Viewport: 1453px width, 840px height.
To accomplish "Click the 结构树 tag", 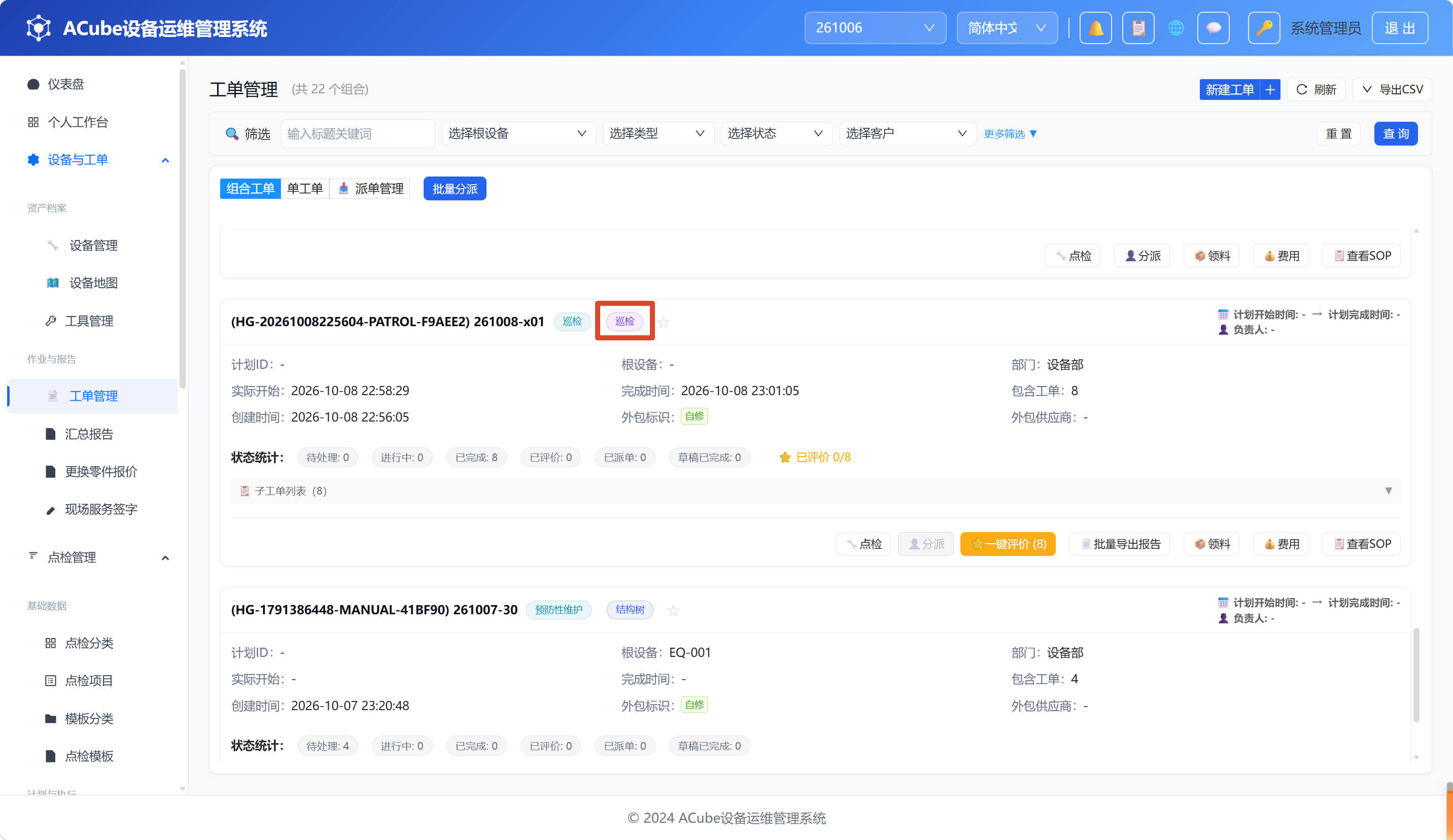I will (x=630, y=610).
